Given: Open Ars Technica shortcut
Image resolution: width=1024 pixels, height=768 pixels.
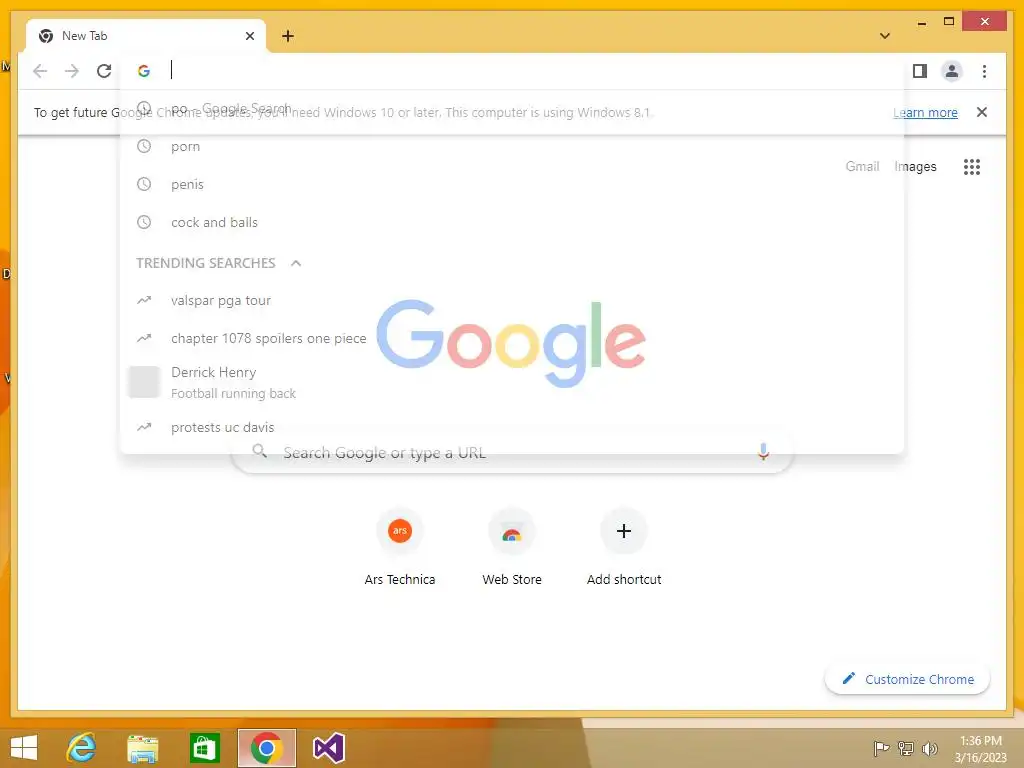Looking at the screenshot, I should [400, 549].
